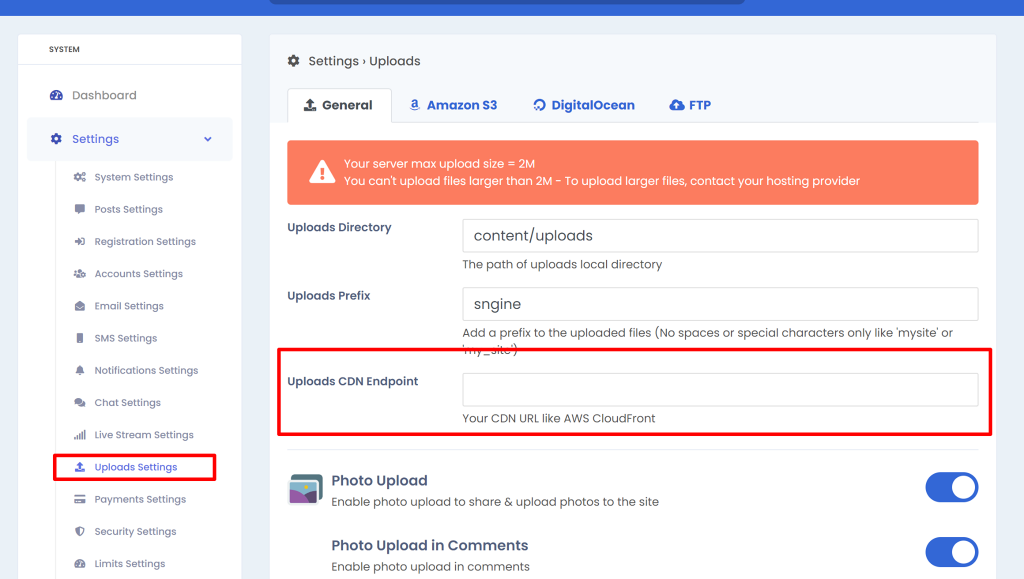
Task: Click the Payments Settings card icon
Action: [80, 499]
